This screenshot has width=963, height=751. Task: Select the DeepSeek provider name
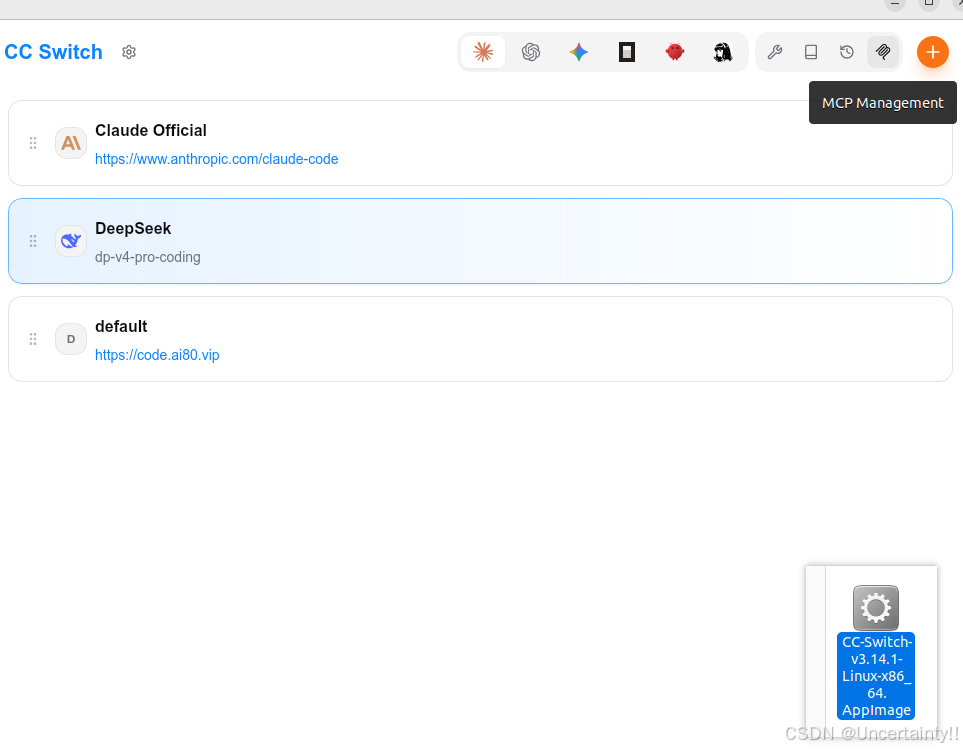[133, 228]
